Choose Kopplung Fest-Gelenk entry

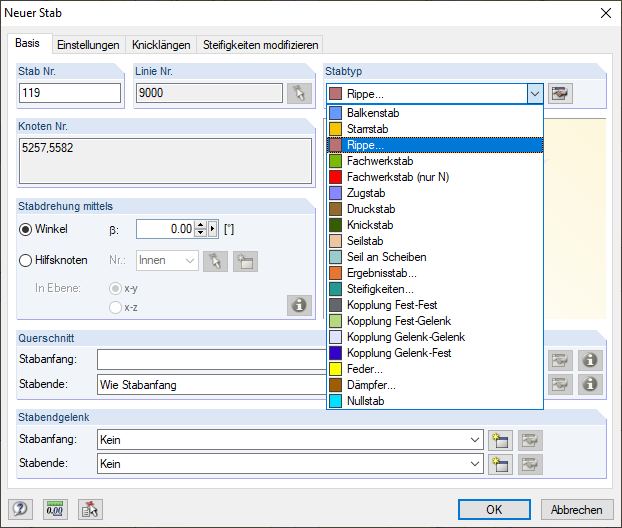click(x=435, y=321)
